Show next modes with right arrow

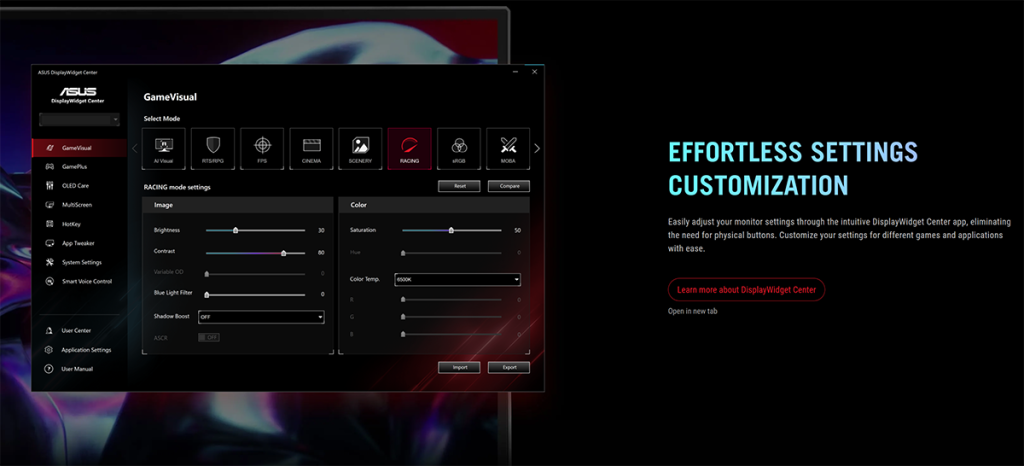[x=537, y=149]
